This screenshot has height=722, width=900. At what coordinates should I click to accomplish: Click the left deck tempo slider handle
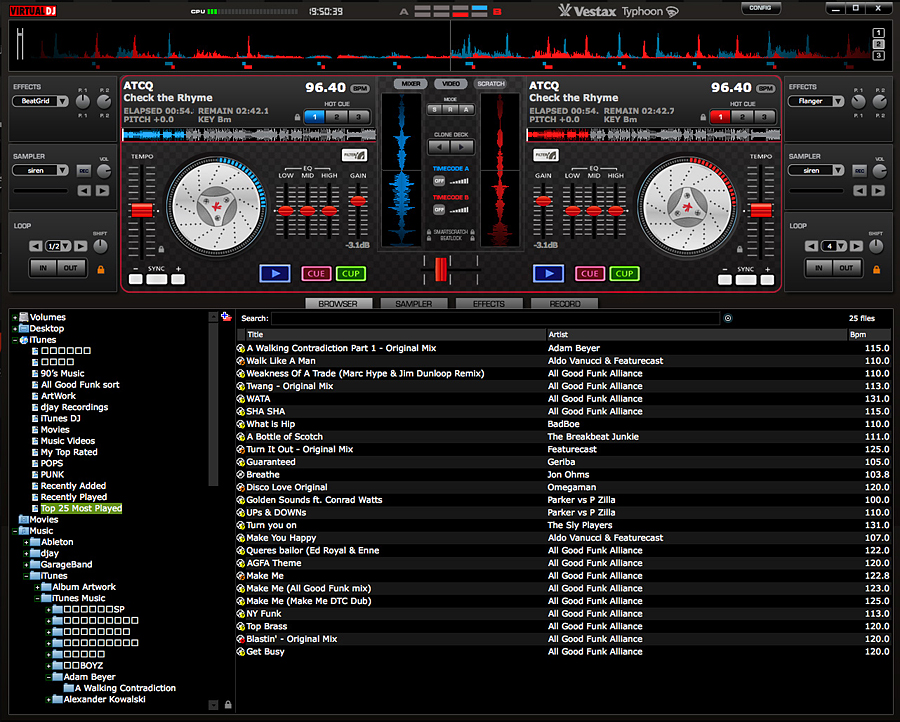click(x=141, y=210)
